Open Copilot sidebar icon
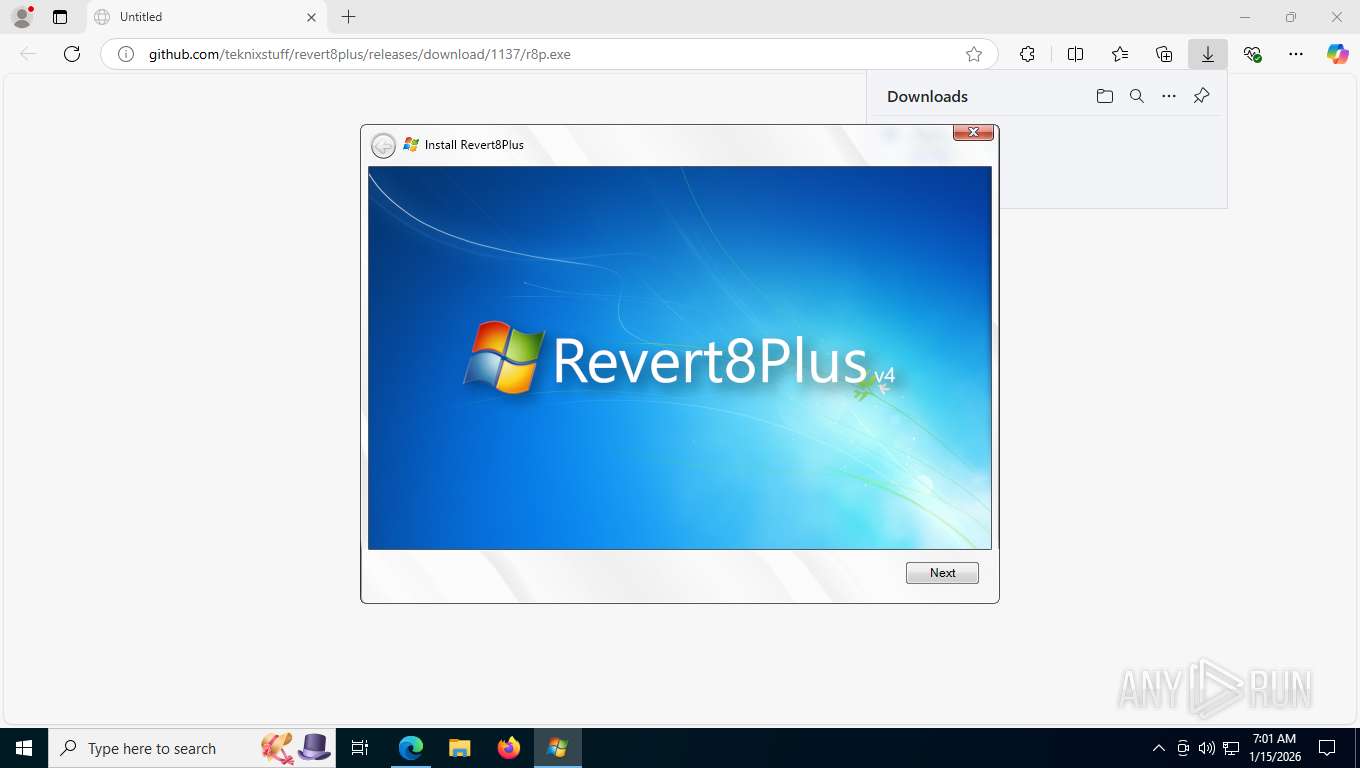The height and width of the screenshot is (768, 1360). click(x=1338, y=54)
